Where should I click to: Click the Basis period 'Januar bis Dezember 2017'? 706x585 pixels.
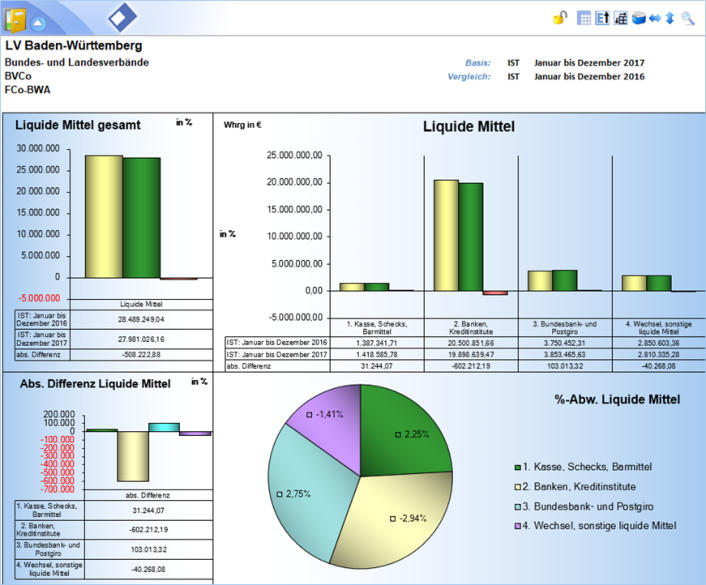click(589, 62)
